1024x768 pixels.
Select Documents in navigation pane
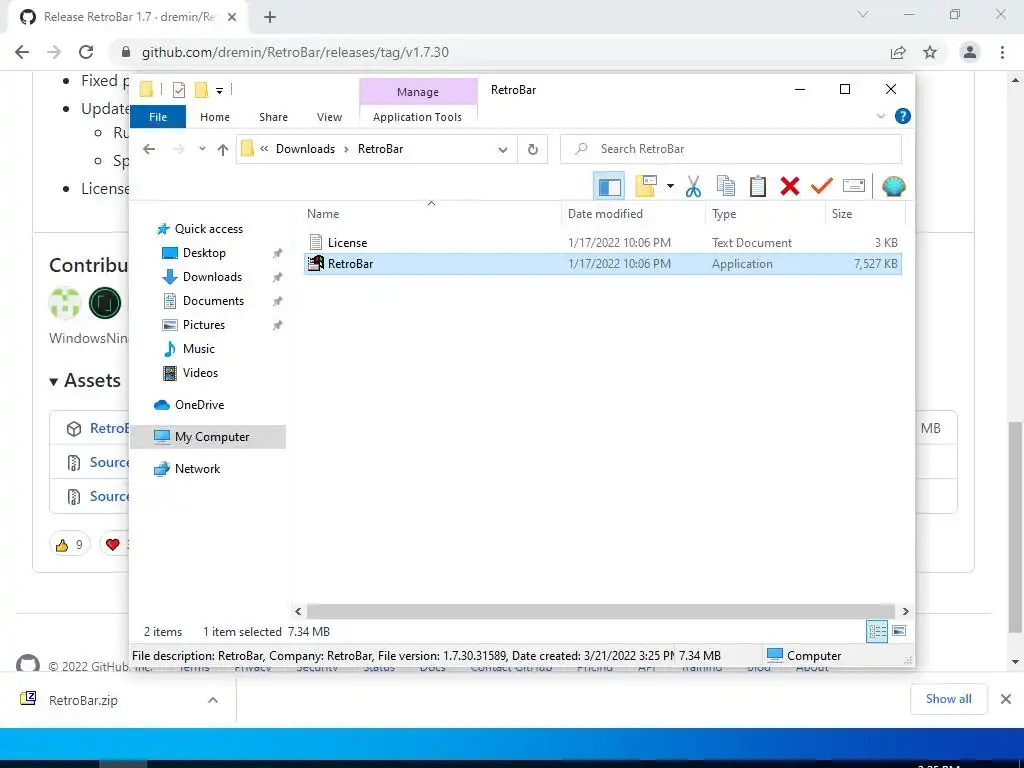pos(213,301)
